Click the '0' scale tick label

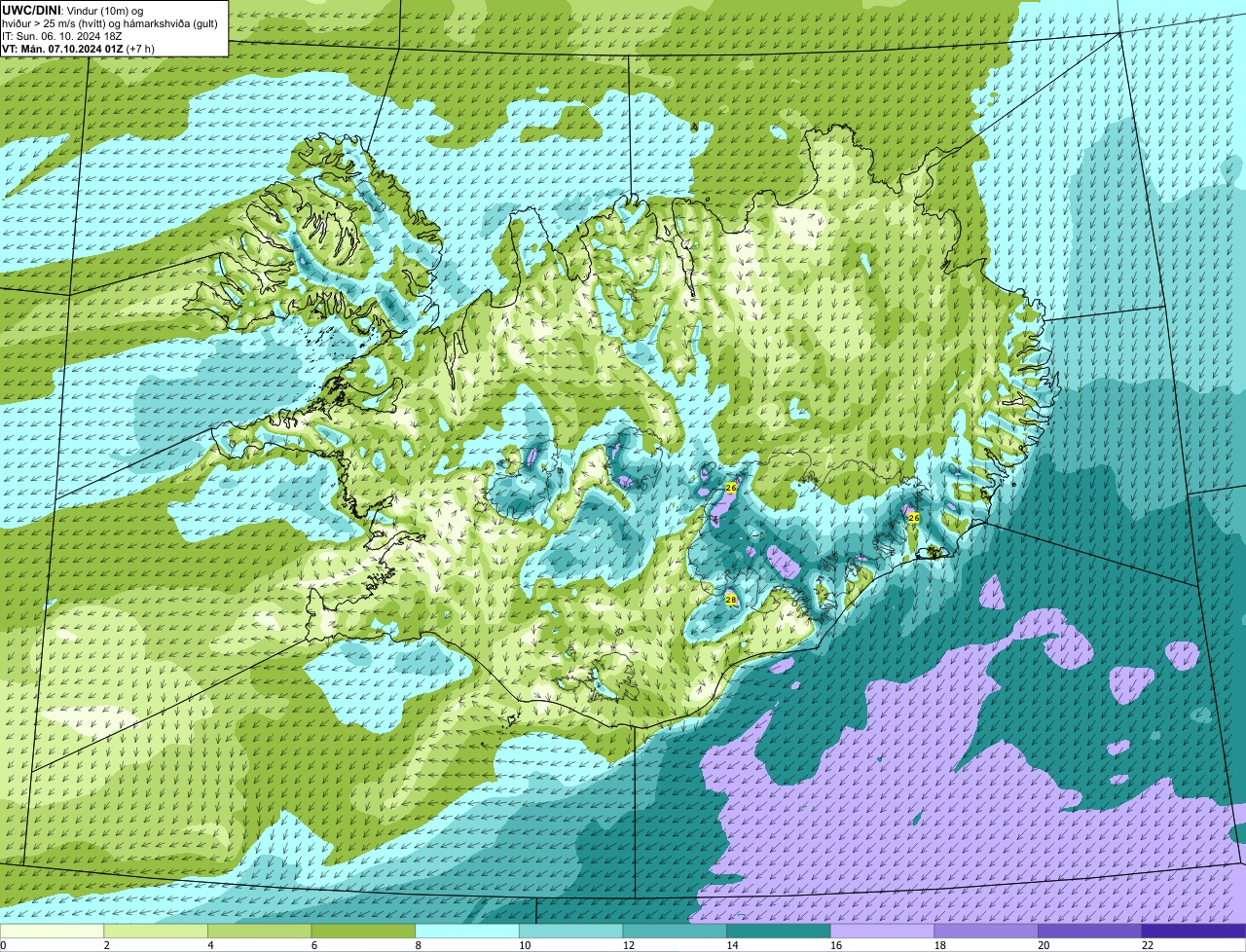point(3,945)
